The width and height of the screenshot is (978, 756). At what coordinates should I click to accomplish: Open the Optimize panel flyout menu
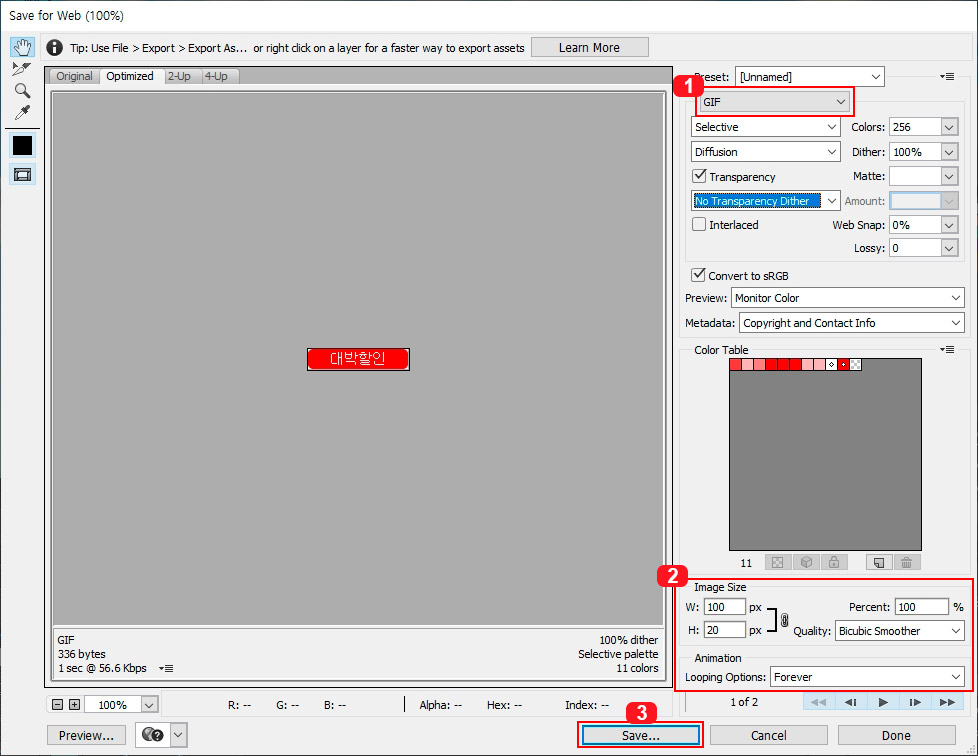[x=947, y=76]
